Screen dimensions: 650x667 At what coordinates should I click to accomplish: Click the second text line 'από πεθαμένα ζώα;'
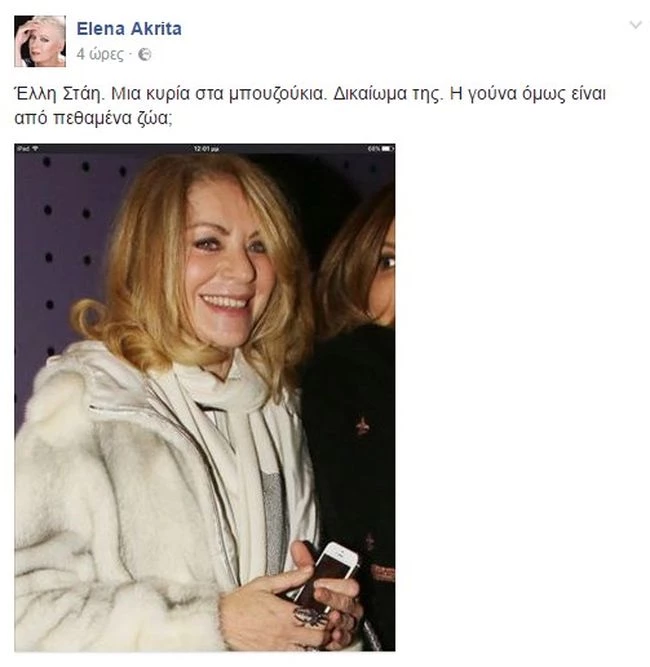94,118
